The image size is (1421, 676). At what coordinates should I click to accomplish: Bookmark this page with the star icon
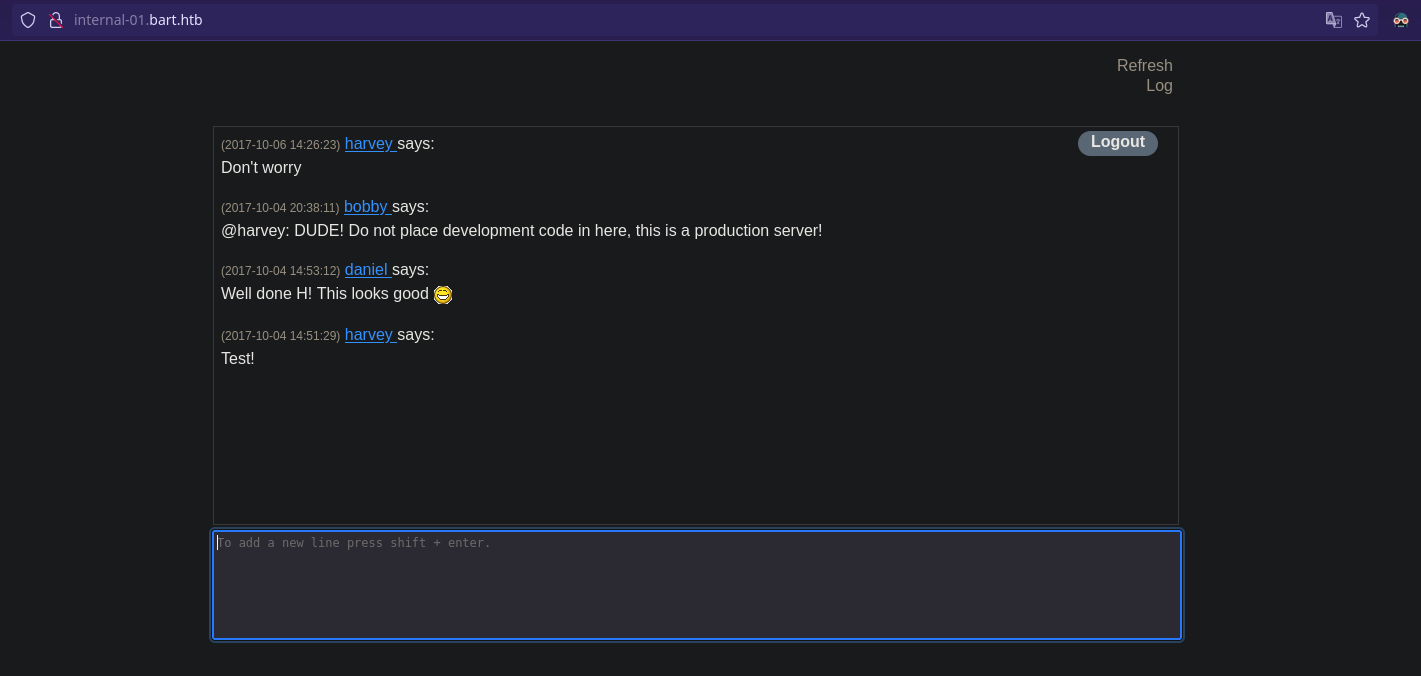(1362, 20)
